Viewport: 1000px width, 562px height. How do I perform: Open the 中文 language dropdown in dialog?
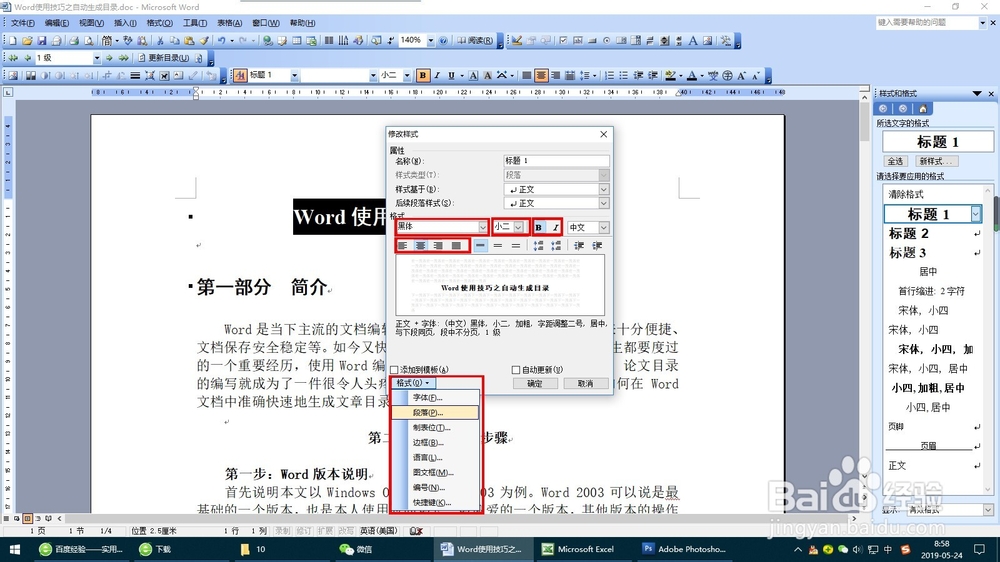coord(603,227)
